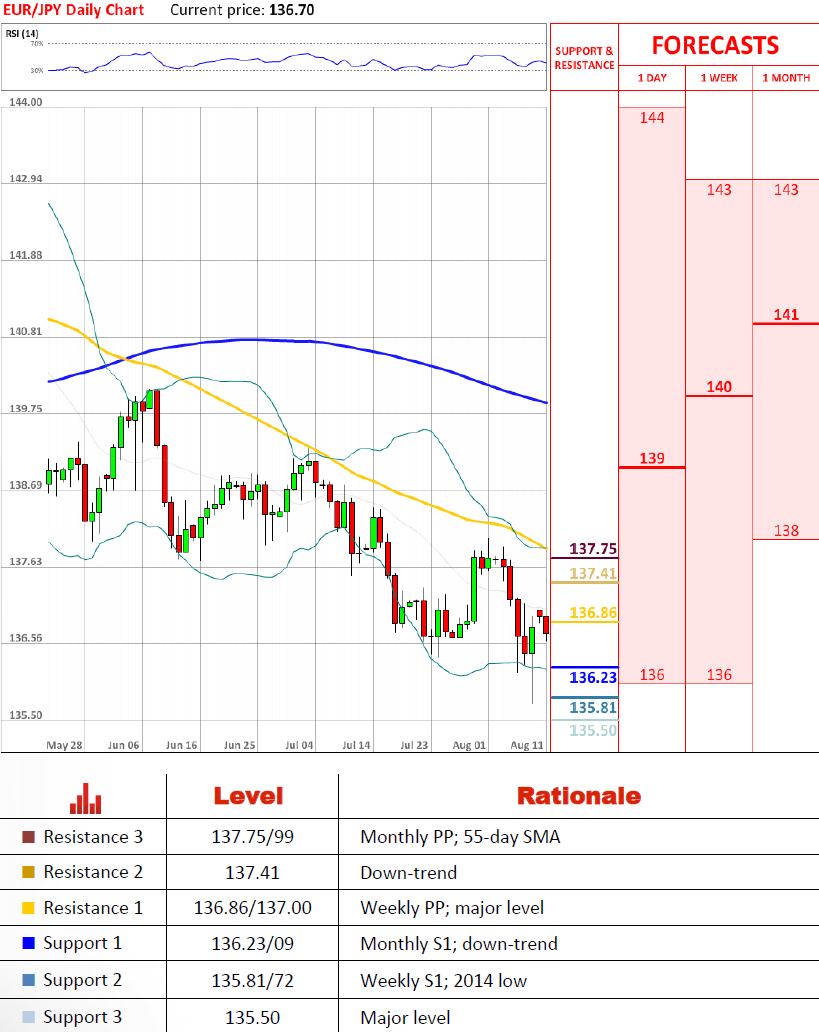Click the 136.23/09 level cell
This screenshot has height=1032, width=819.
tap(252, 944)
